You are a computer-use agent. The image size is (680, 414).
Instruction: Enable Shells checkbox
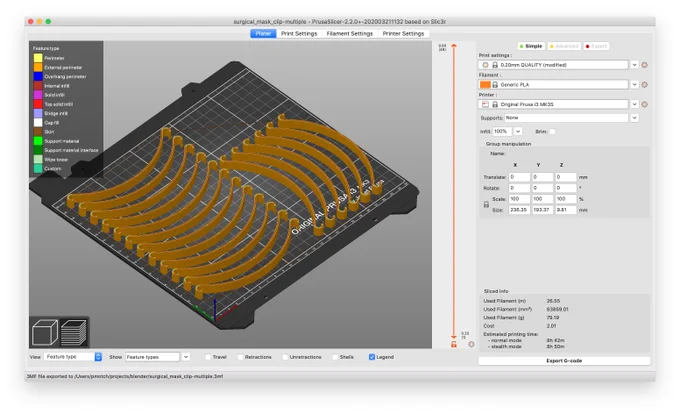[335, 357]
